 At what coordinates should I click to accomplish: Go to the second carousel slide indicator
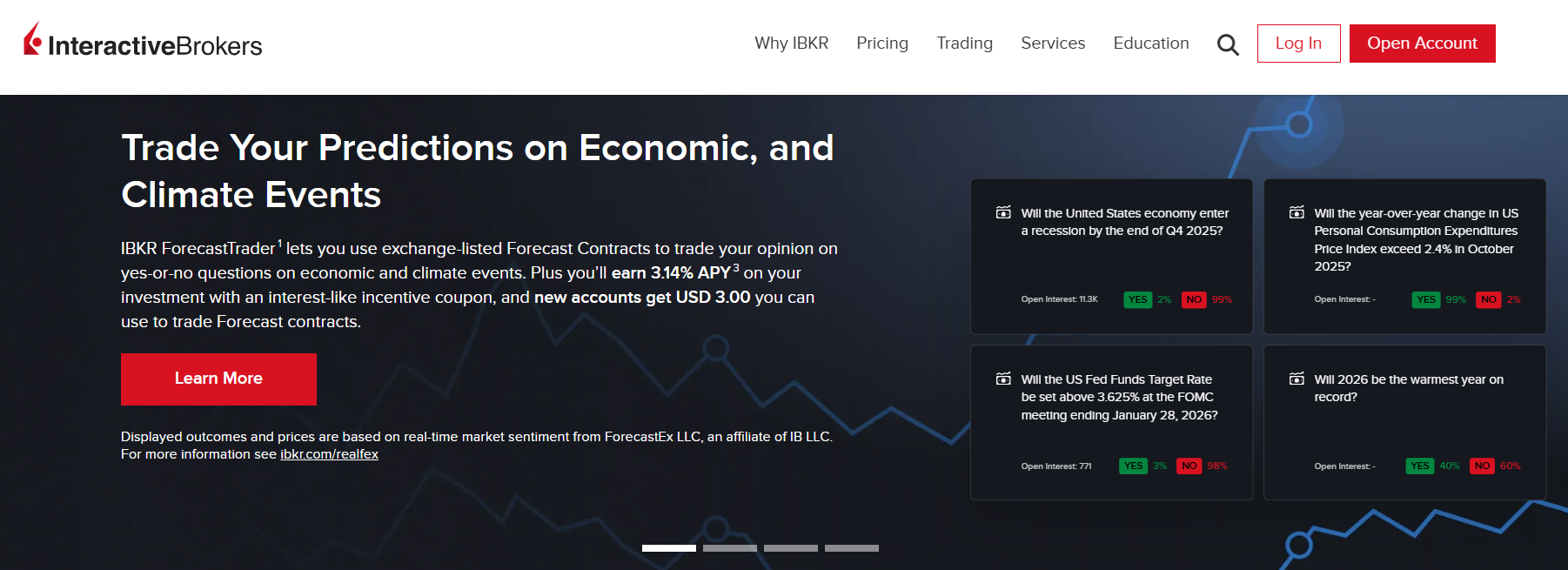[x=730, y=548]
